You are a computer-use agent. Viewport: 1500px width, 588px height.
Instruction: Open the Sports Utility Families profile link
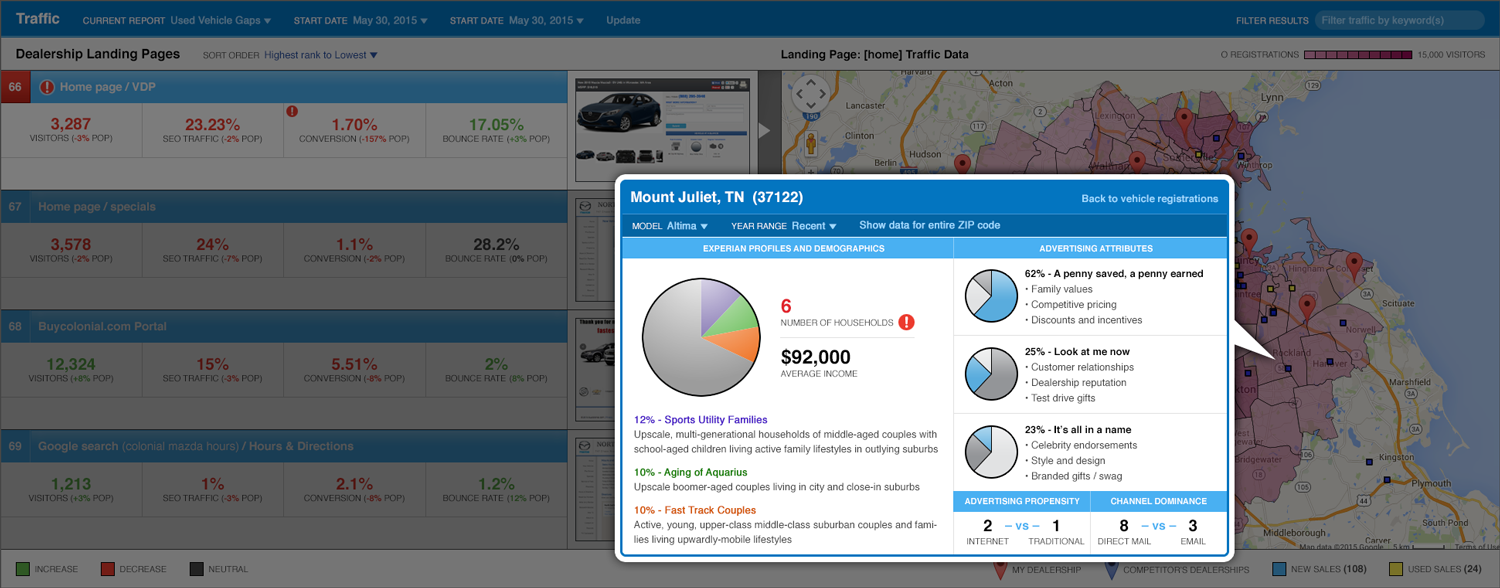click(x=701, y=420)
